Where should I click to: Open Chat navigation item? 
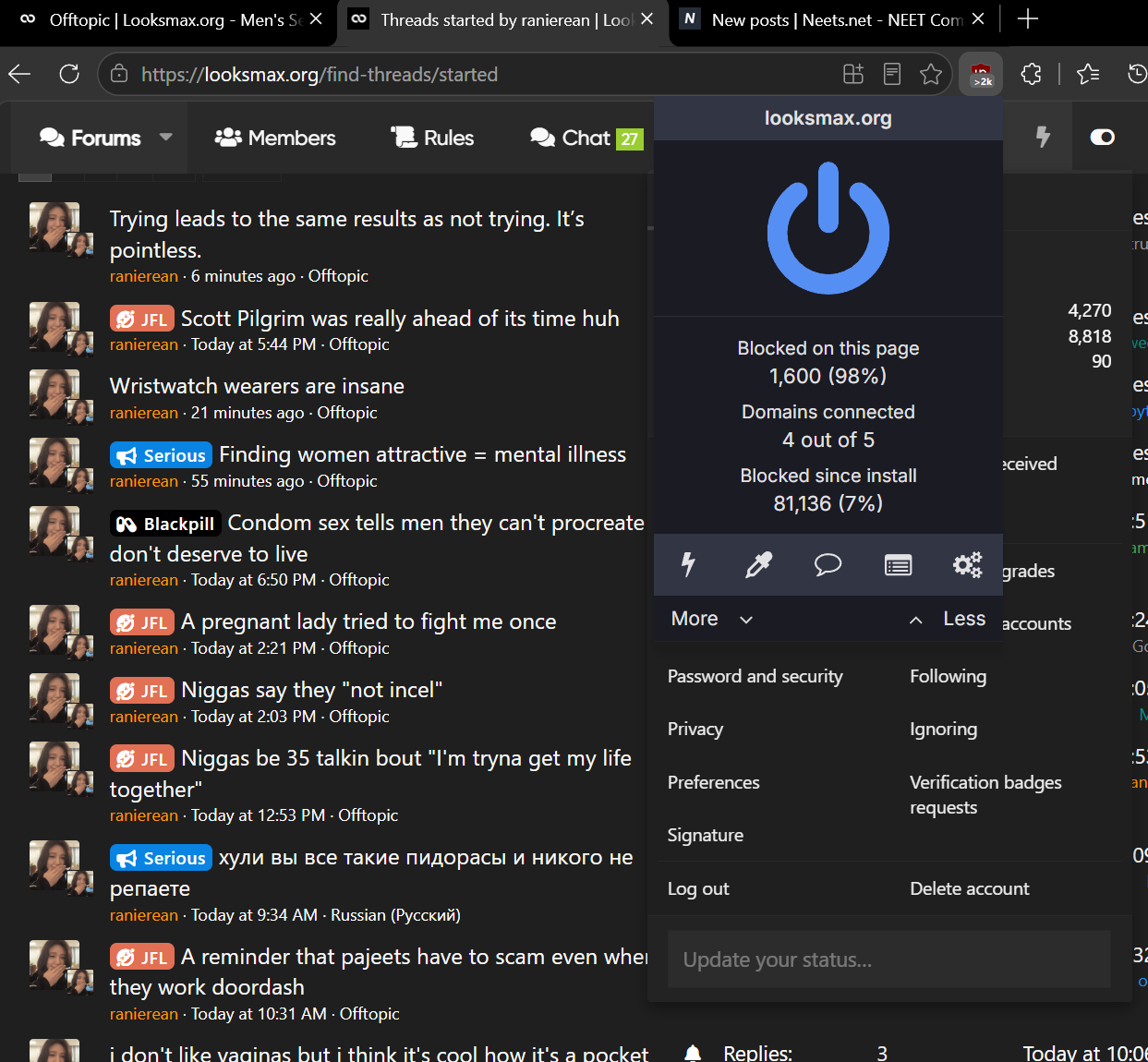click(586, 138)
